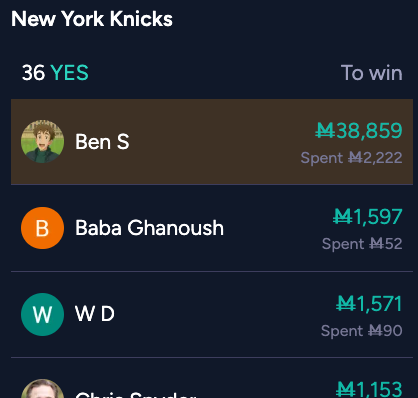
Task: Select Baba Ghanoush's Ṁ1,597 amount
Action: pyautogui.click(x=368, y=217)
